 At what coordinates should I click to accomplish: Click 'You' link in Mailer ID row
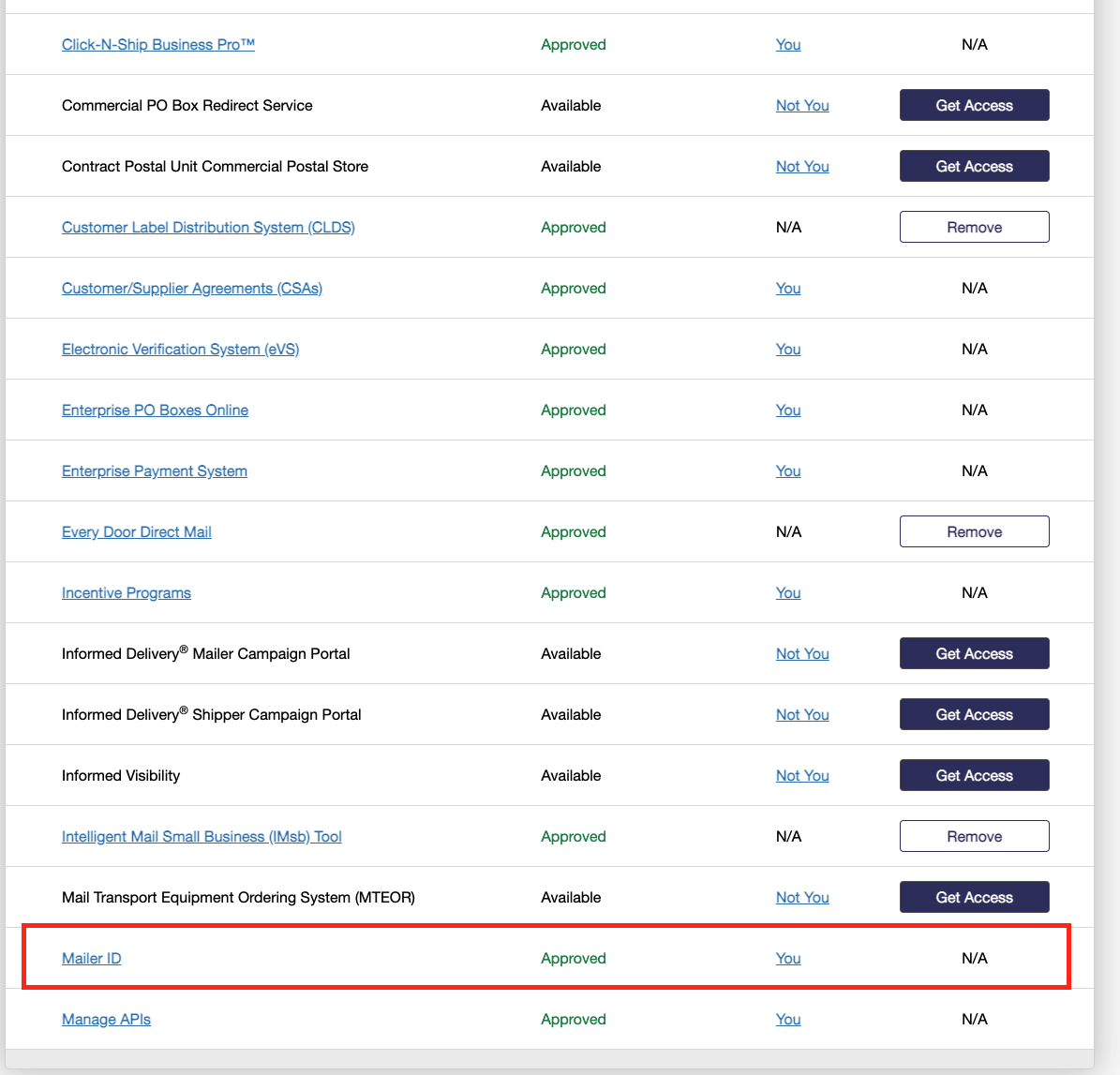[x=788, y=958]
